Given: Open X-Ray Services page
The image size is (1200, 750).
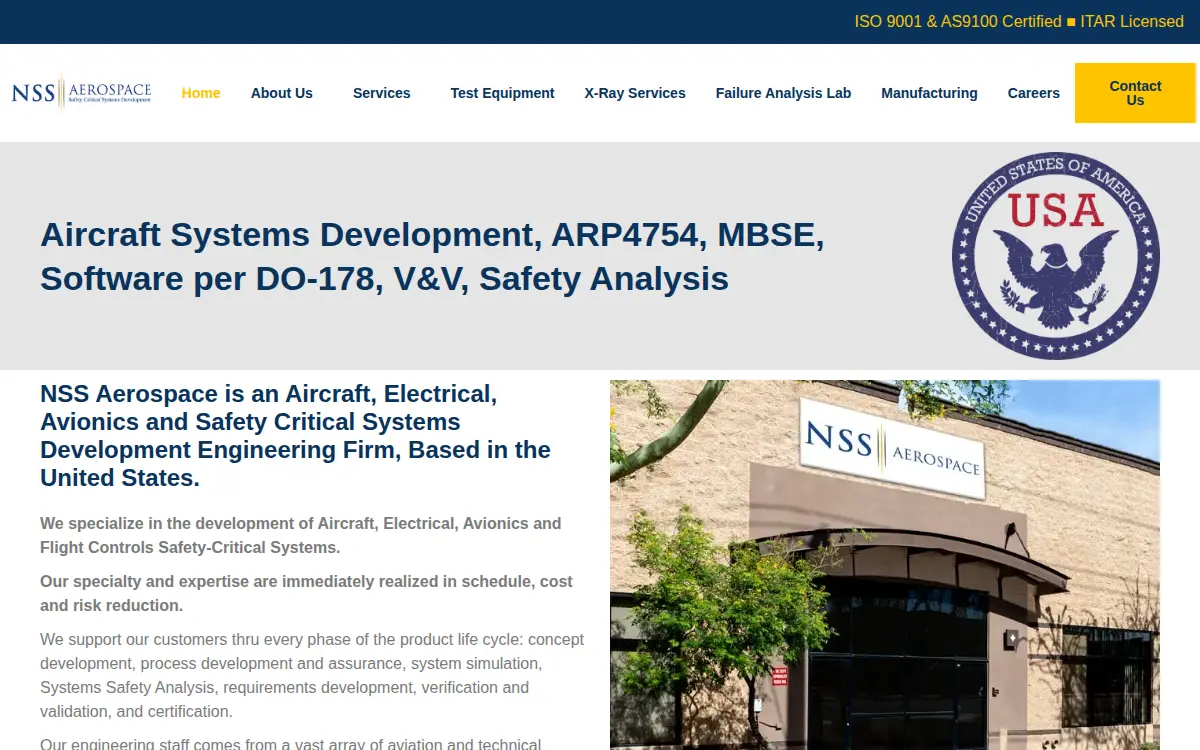Looking at the screenshot, I should click(635, 93).
